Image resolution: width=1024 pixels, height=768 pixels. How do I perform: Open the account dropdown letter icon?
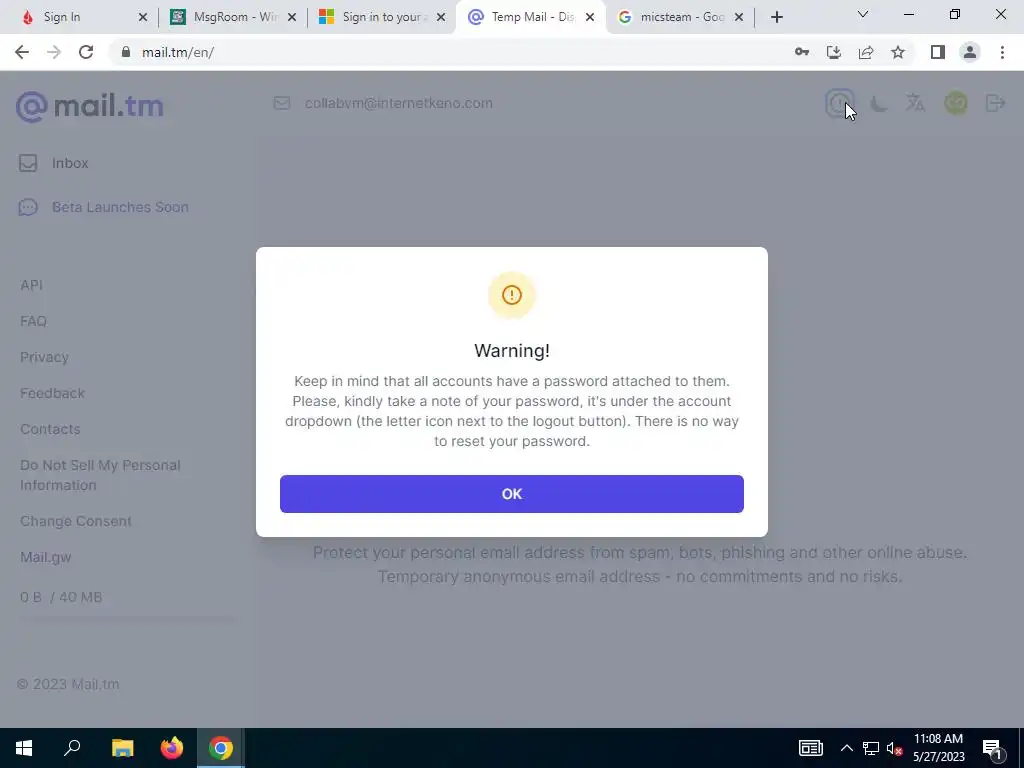point(955,103)
